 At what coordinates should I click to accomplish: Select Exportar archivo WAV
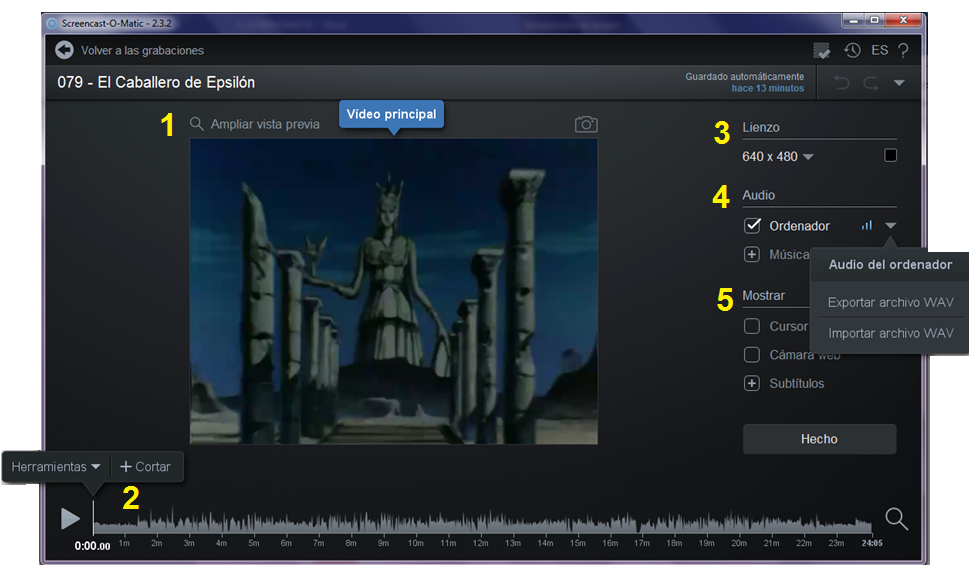890,302
